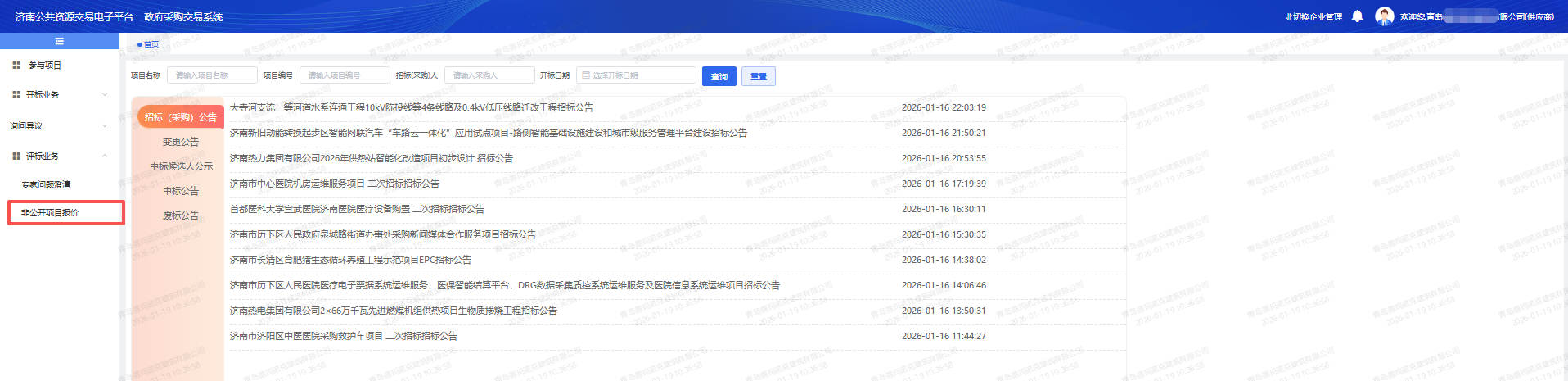Click 切换企业管理 switch link
This screenshot has height=381, width=1568.
(x=1314, y=16)
